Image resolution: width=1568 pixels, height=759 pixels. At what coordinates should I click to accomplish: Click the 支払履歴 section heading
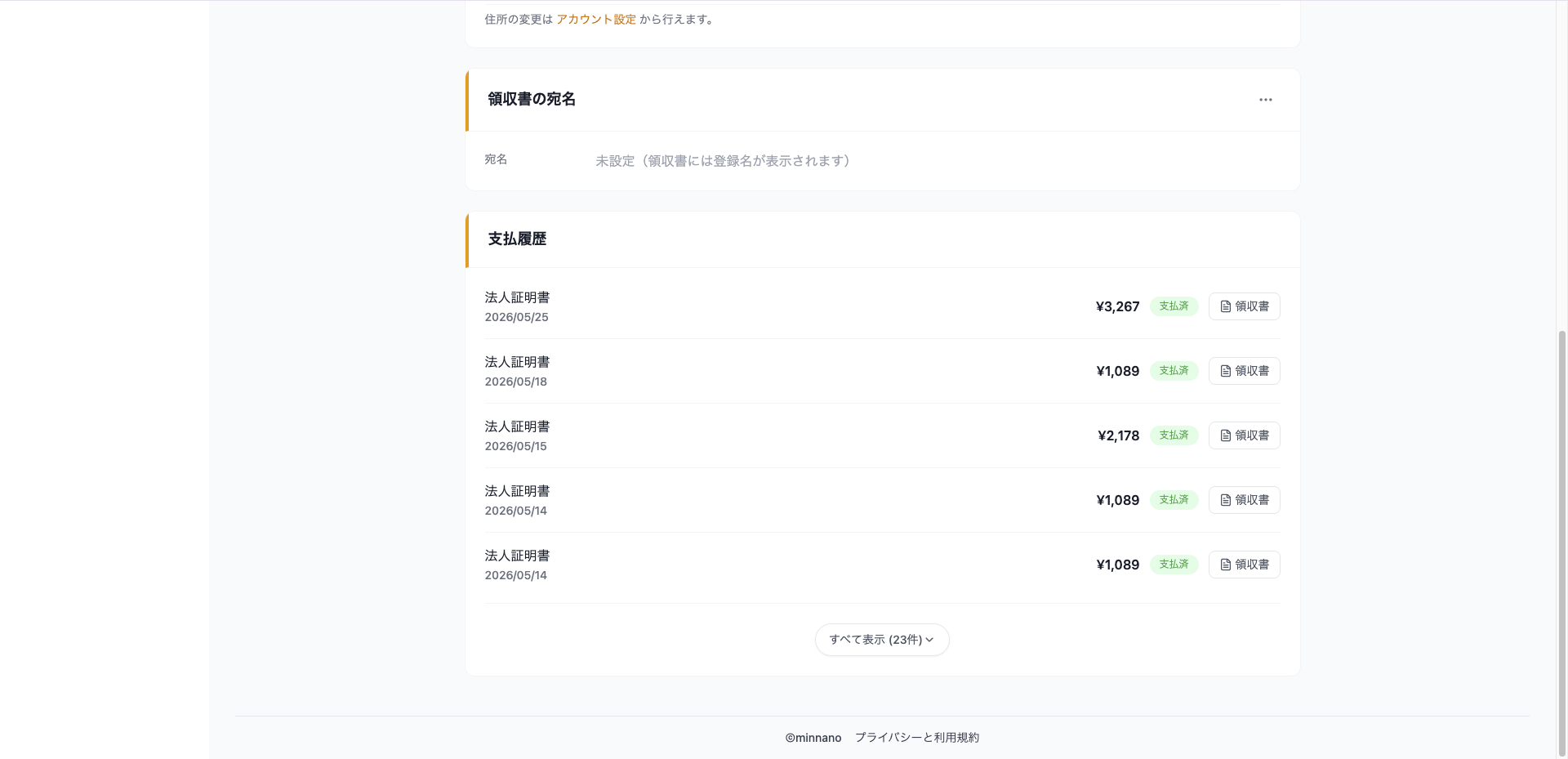click(x=517, y=239)
